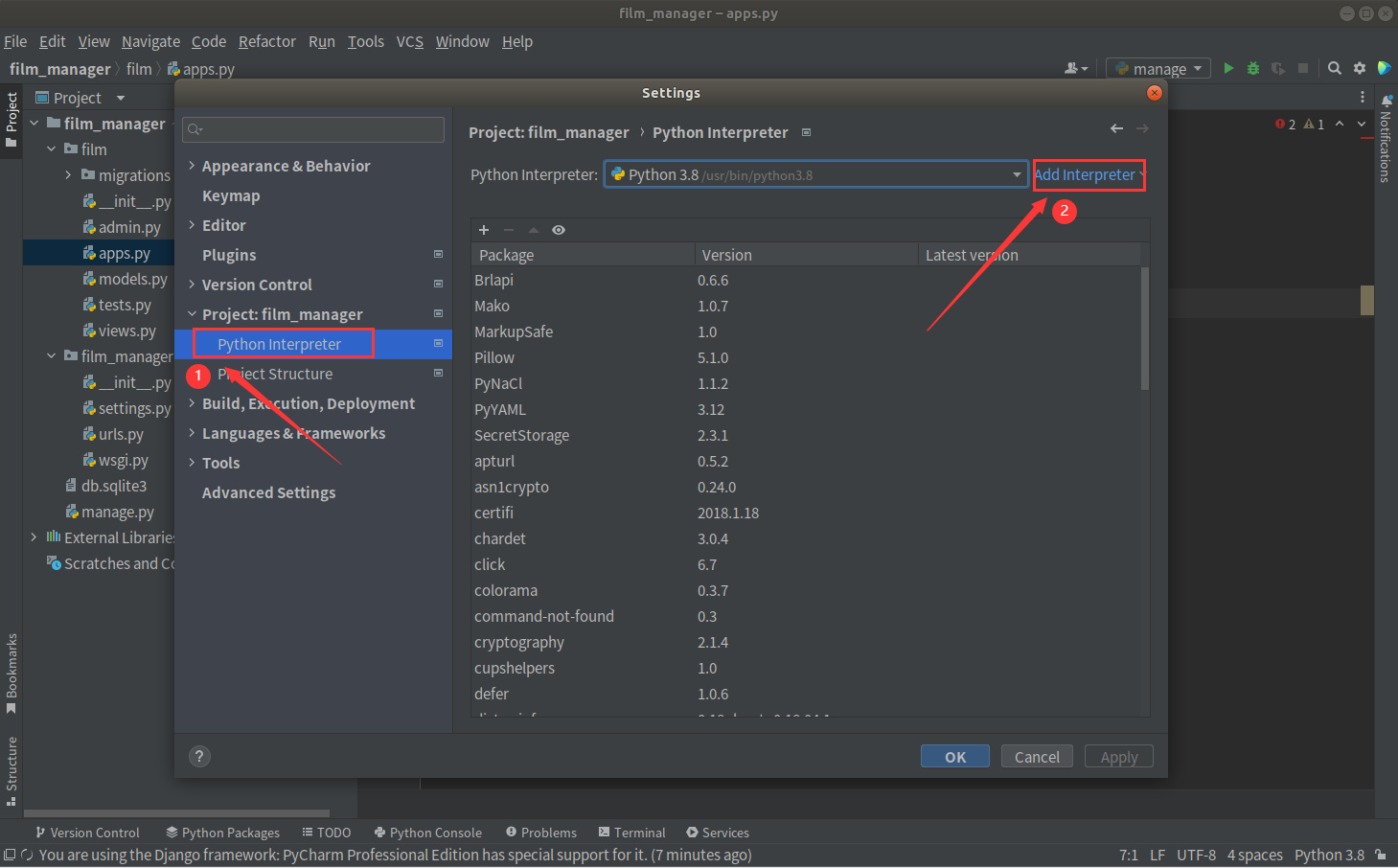This screenshot has height=868, width=1398.
Task: Click the film_manager breadcrumb
Action: [x=59, y=69]
